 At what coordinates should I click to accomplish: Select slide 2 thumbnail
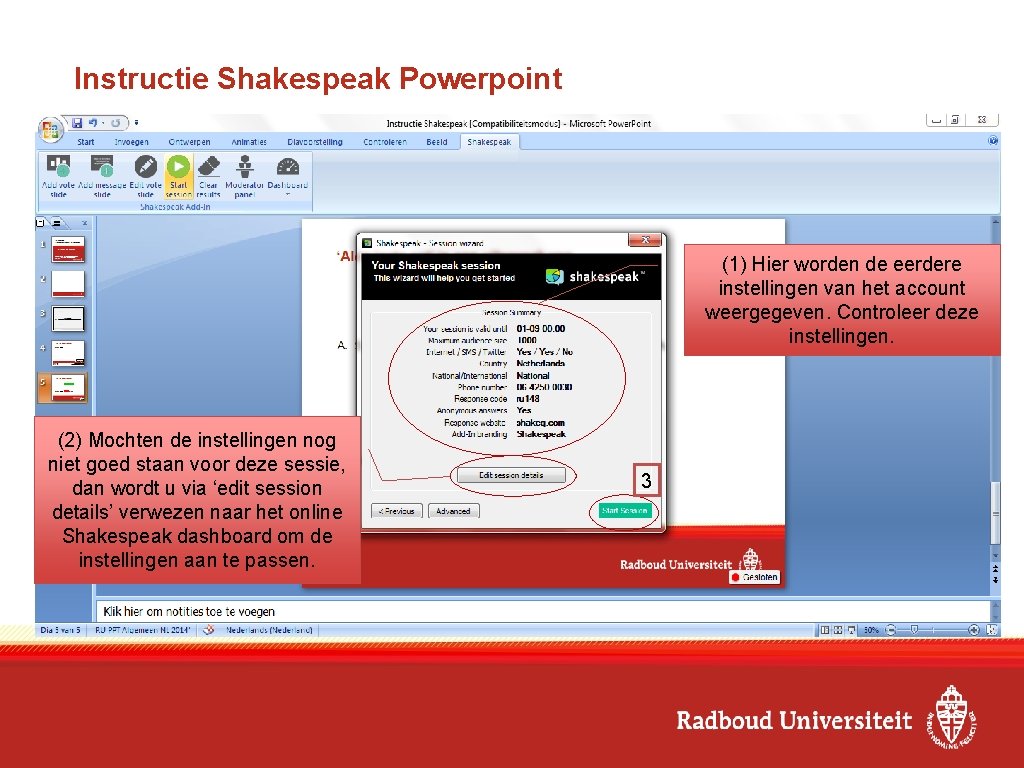coord(68,284)
